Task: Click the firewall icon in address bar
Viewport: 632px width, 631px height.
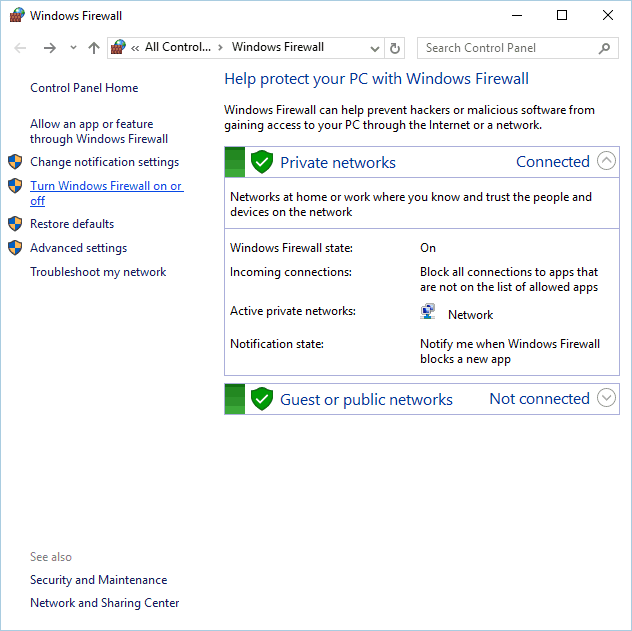Action: coord(118,47)
